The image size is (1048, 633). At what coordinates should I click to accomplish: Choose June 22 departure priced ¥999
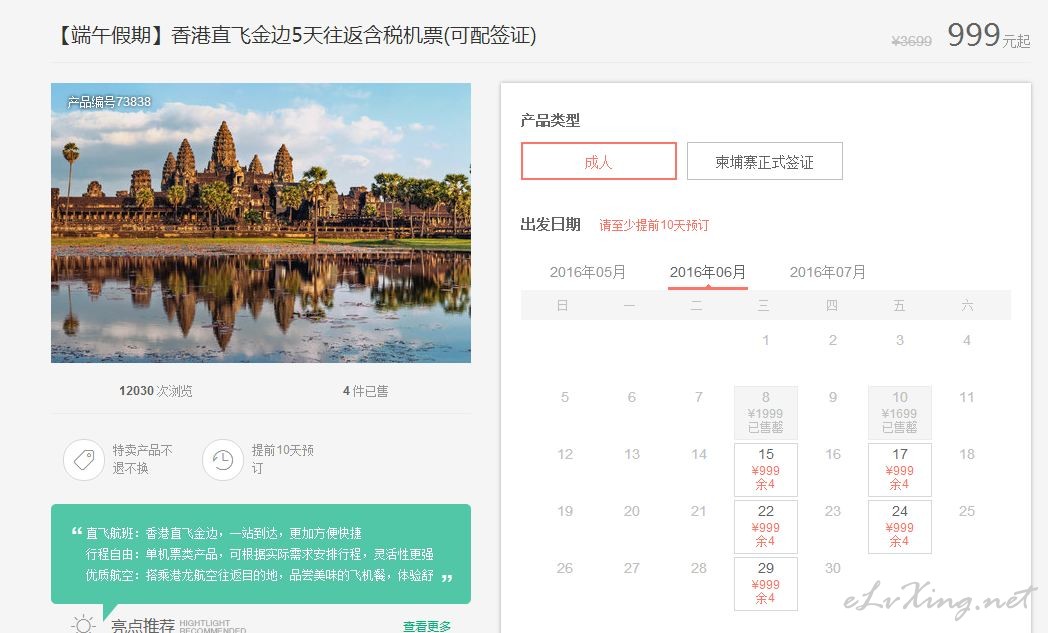click(765, 527)
